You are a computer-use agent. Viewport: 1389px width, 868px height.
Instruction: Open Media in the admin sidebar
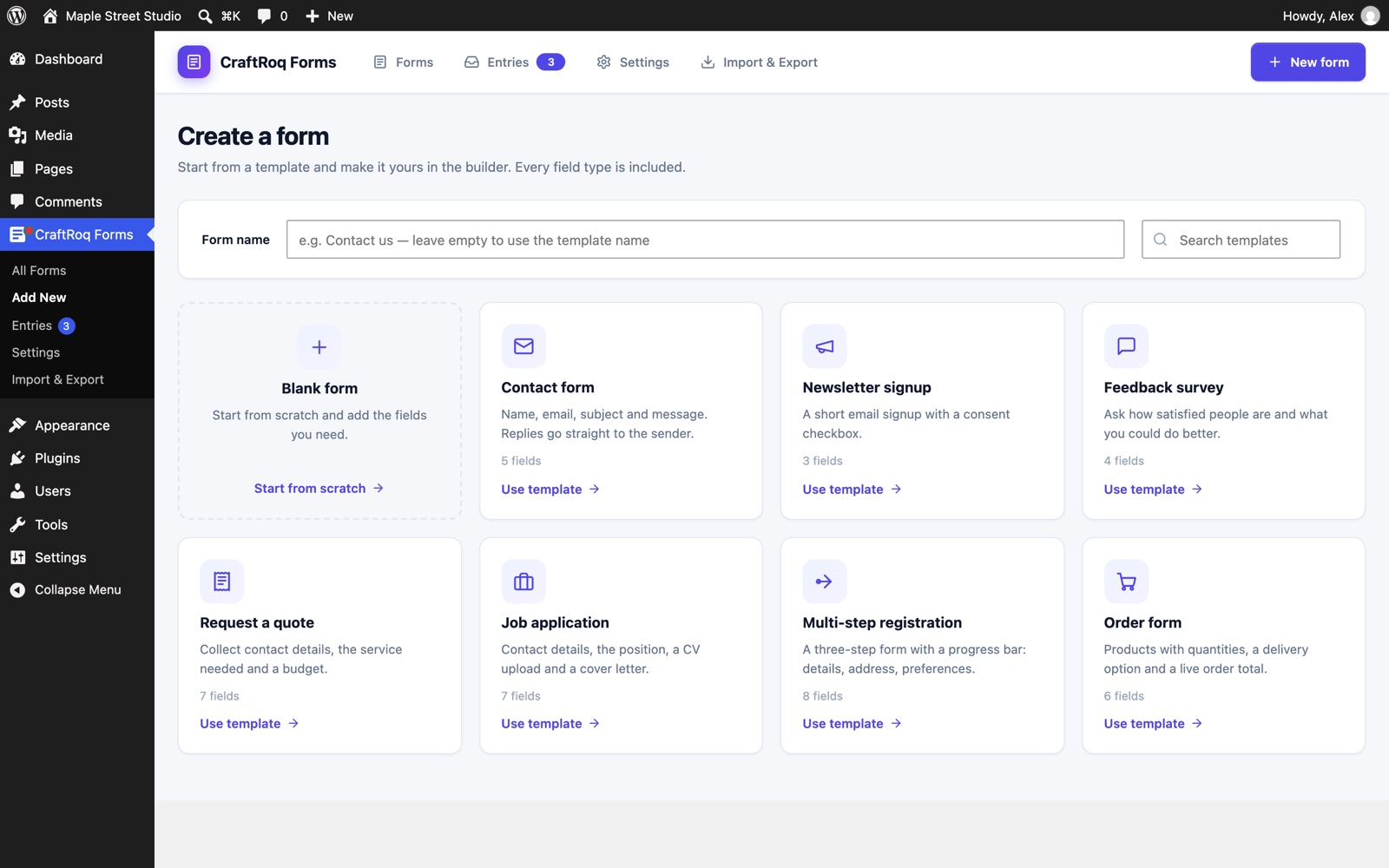coord(77,135)
